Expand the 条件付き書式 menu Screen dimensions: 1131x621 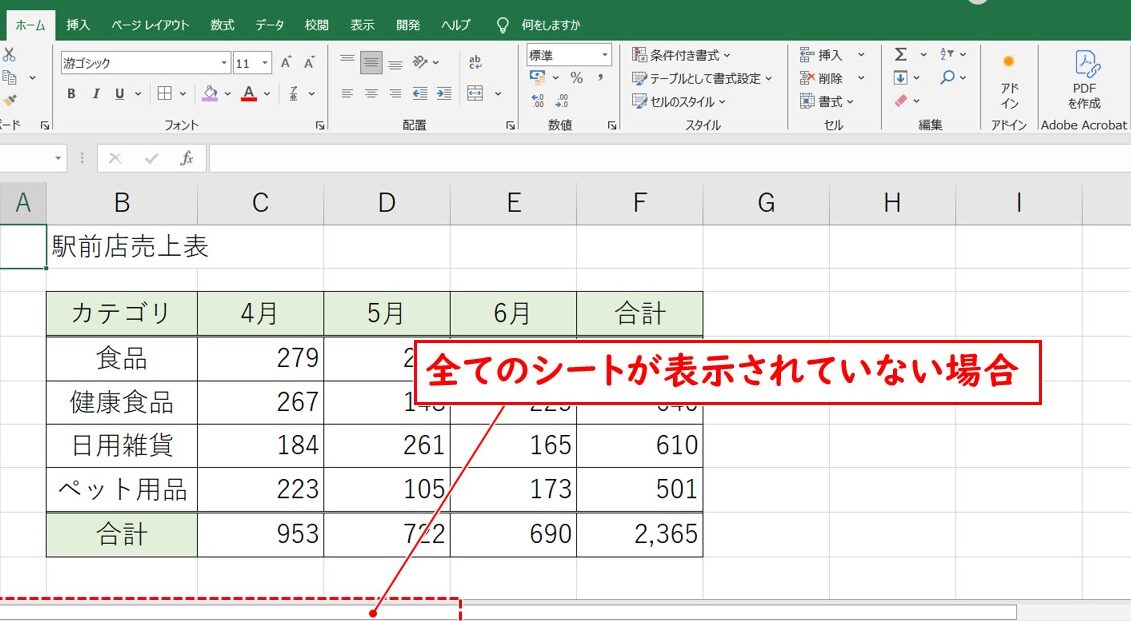pyautogui.click(x=681, y=55)
